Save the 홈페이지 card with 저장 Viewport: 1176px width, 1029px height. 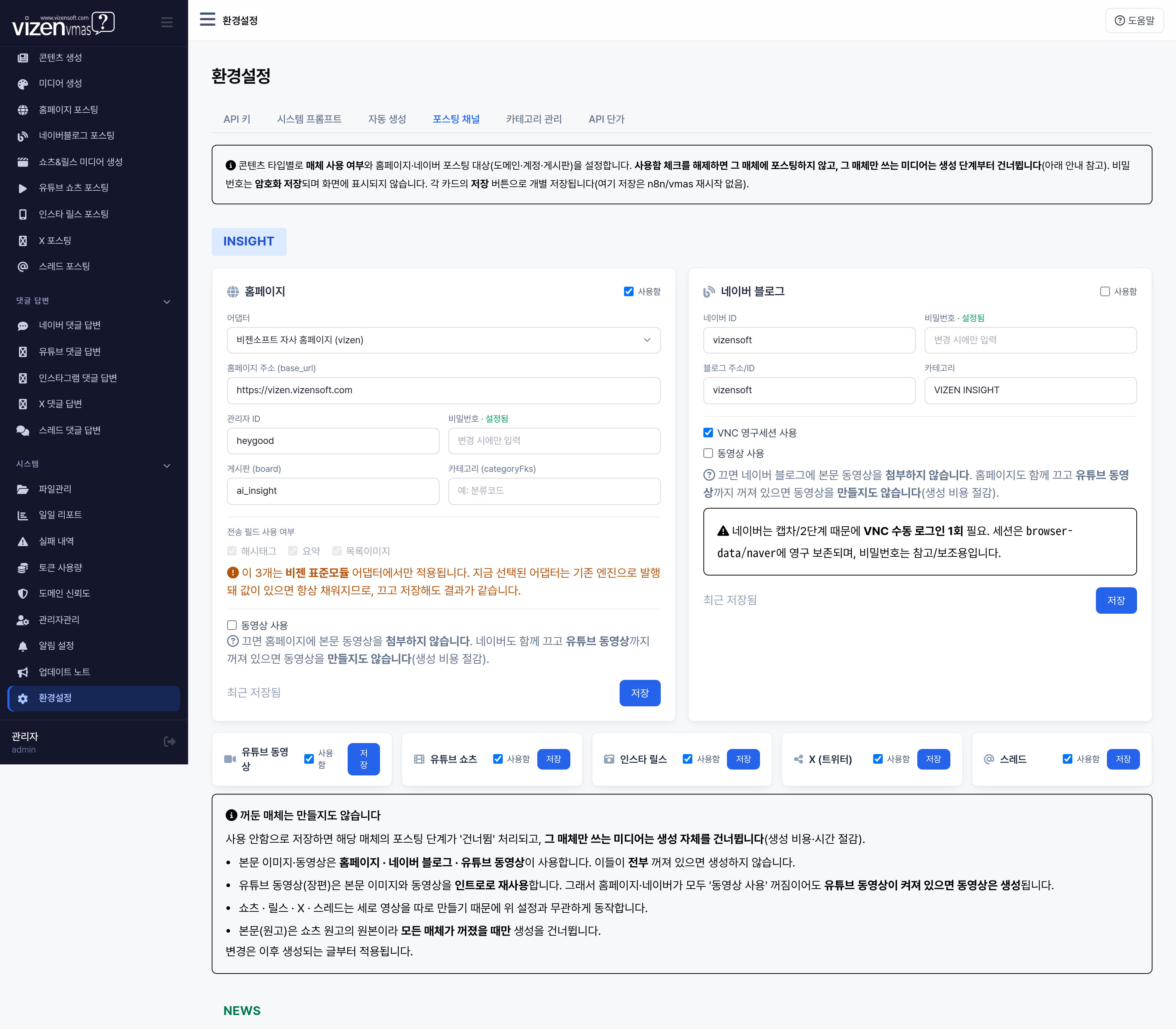(640, 693)
